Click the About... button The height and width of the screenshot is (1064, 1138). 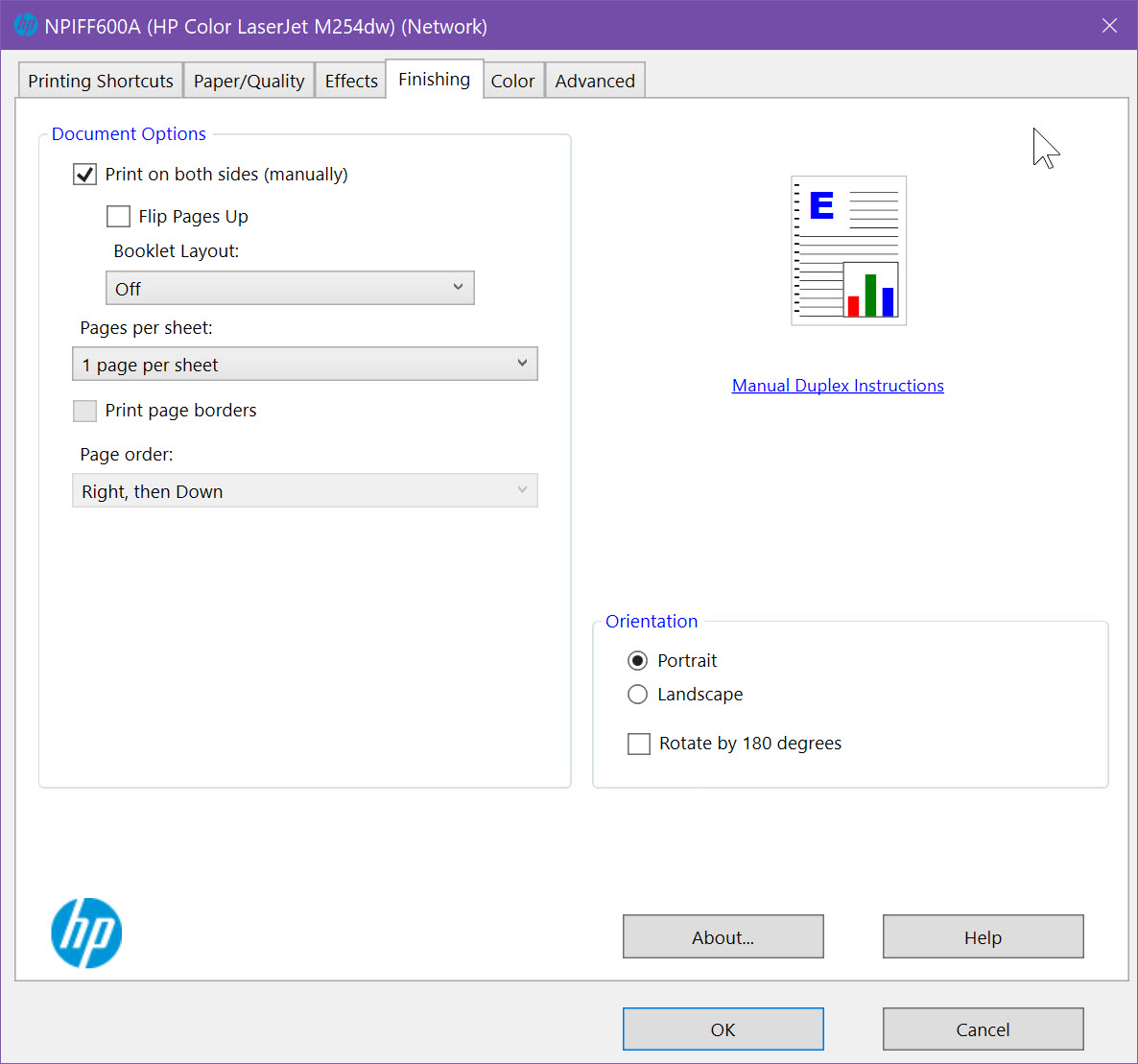(723, 937)
